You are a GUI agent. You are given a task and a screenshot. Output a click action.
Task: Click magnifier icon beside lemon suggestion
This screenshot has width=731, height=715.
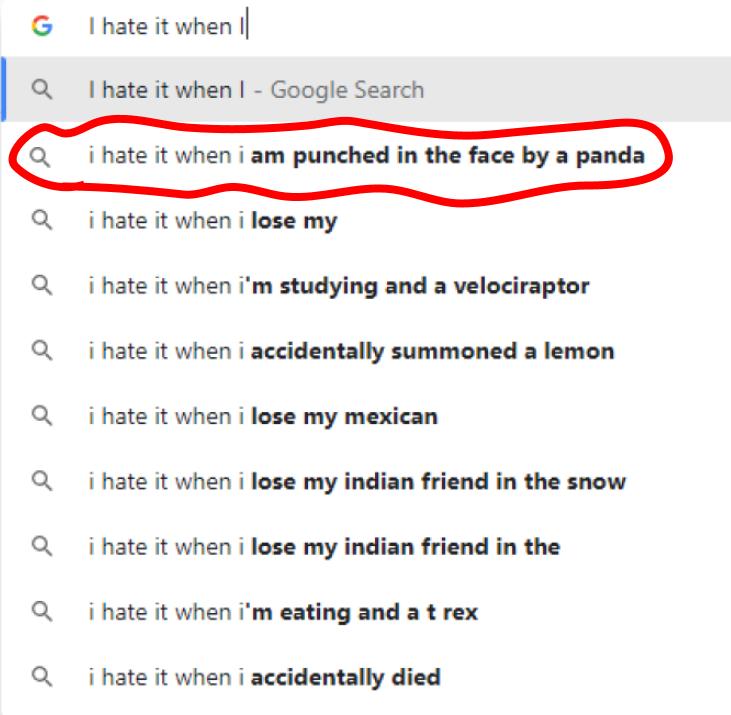[x=41, y=352]
